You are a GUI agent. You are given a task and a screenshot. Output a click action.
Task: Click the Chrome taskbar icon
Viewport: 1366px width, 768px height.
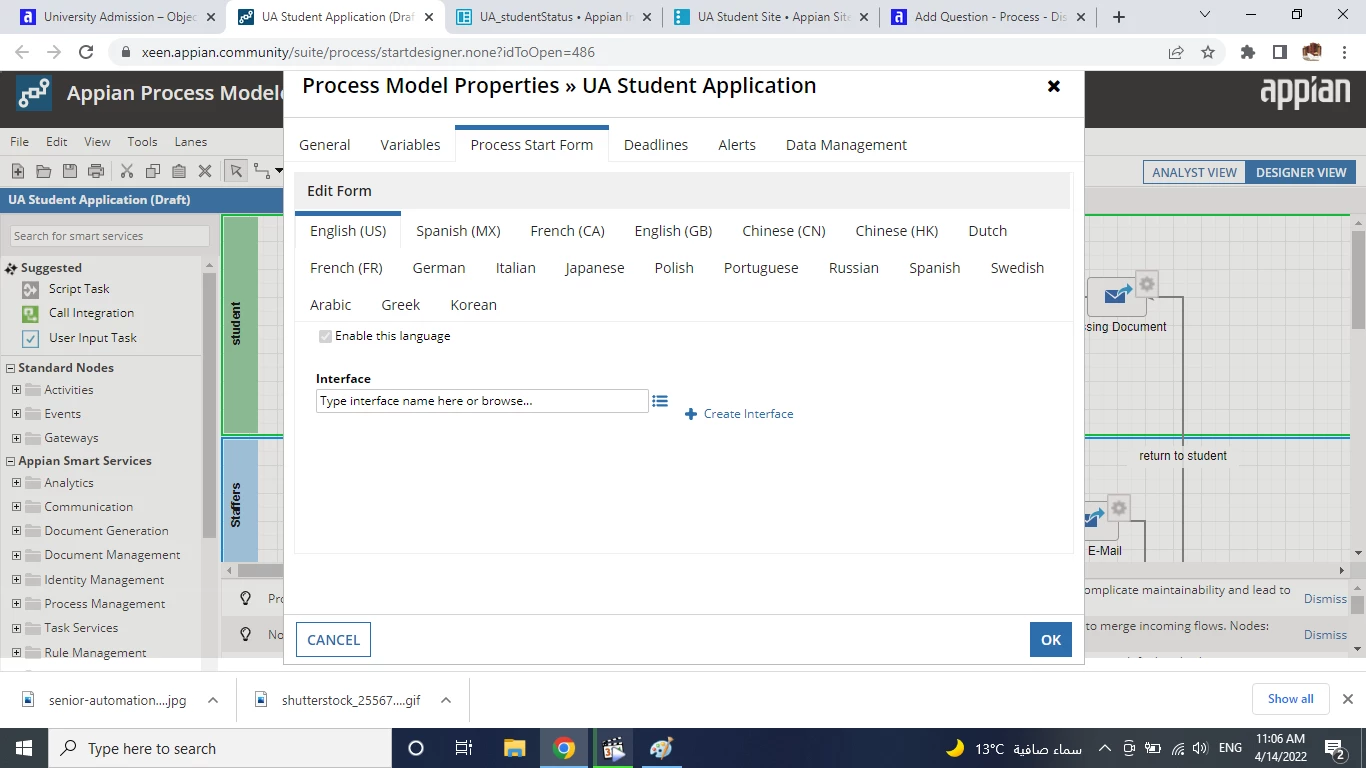click(x=564, y=748)
